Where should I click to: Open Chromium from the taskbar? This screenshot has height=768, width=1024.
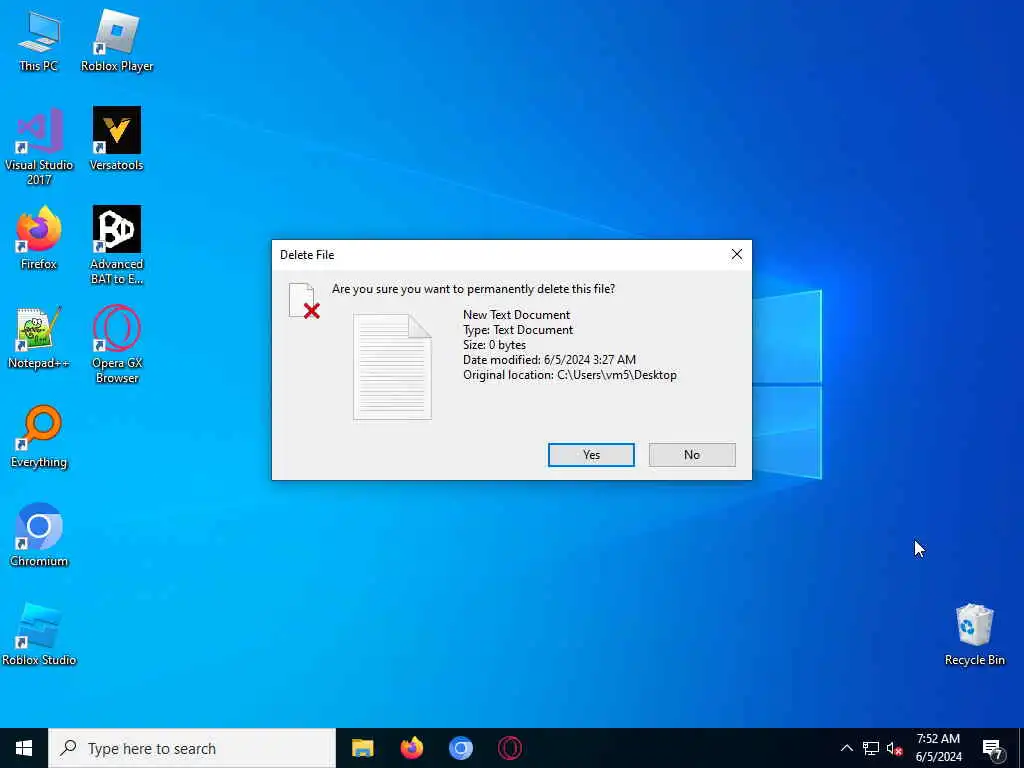click(460, 748)
